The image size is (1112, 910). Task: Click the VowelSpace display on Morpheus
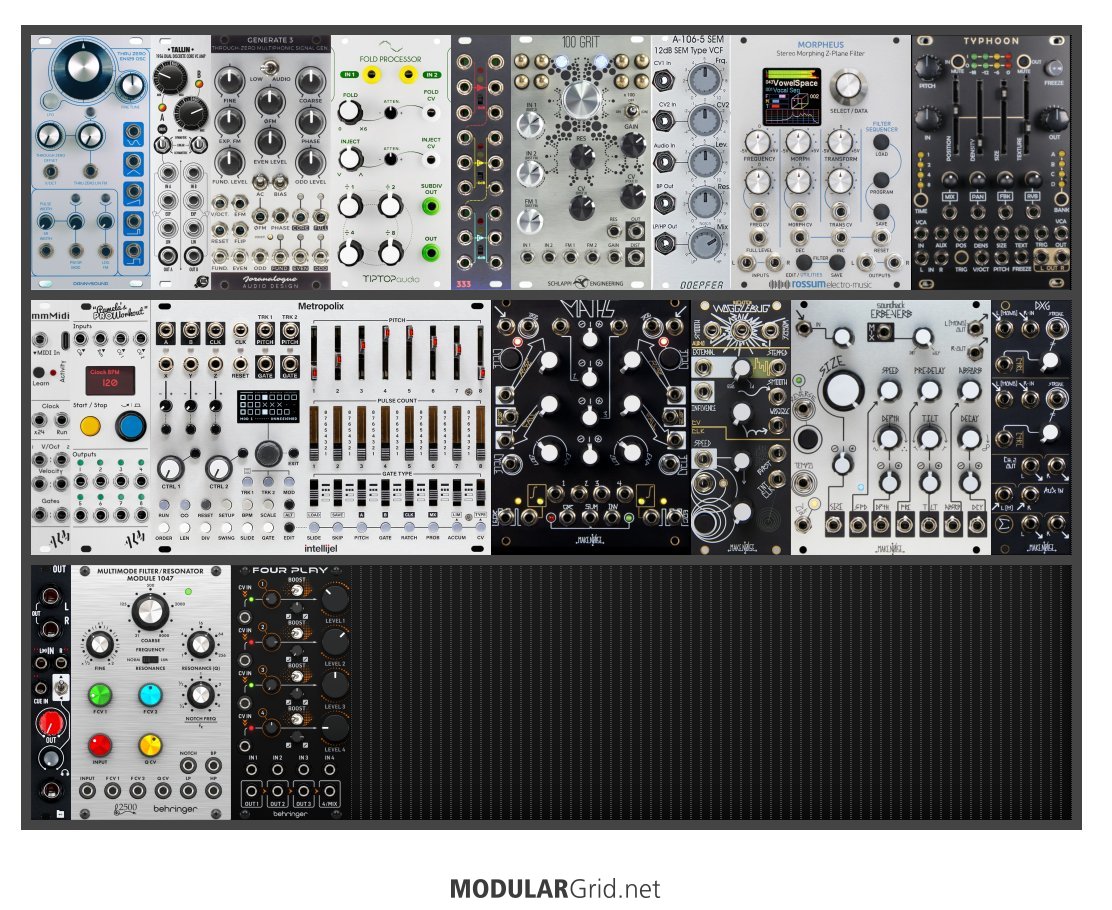click(x=792, y=96)
